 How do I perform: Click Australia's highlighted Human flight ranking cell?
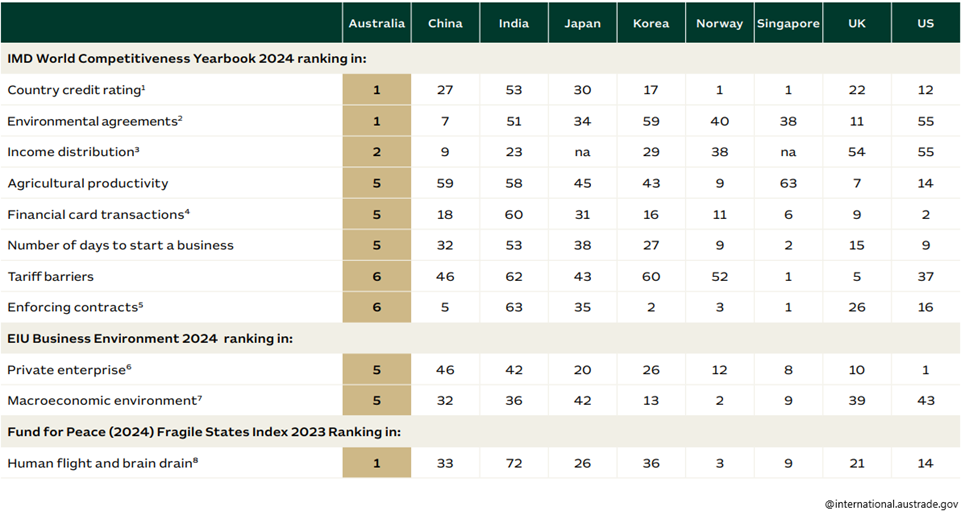click(x=376, y=463)
